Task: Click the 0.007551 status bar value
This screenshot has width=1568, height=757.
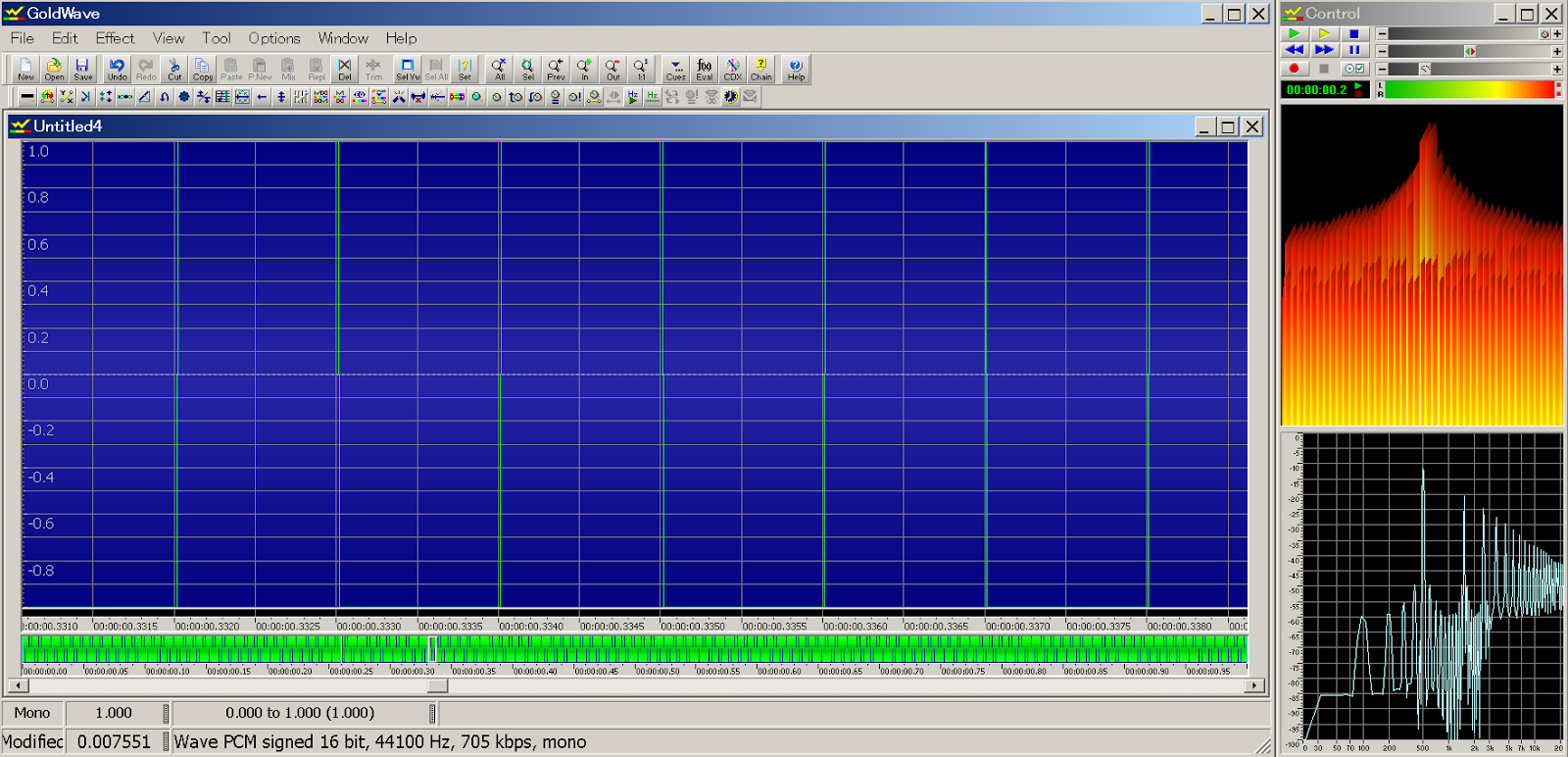Action: coord(114,742)
